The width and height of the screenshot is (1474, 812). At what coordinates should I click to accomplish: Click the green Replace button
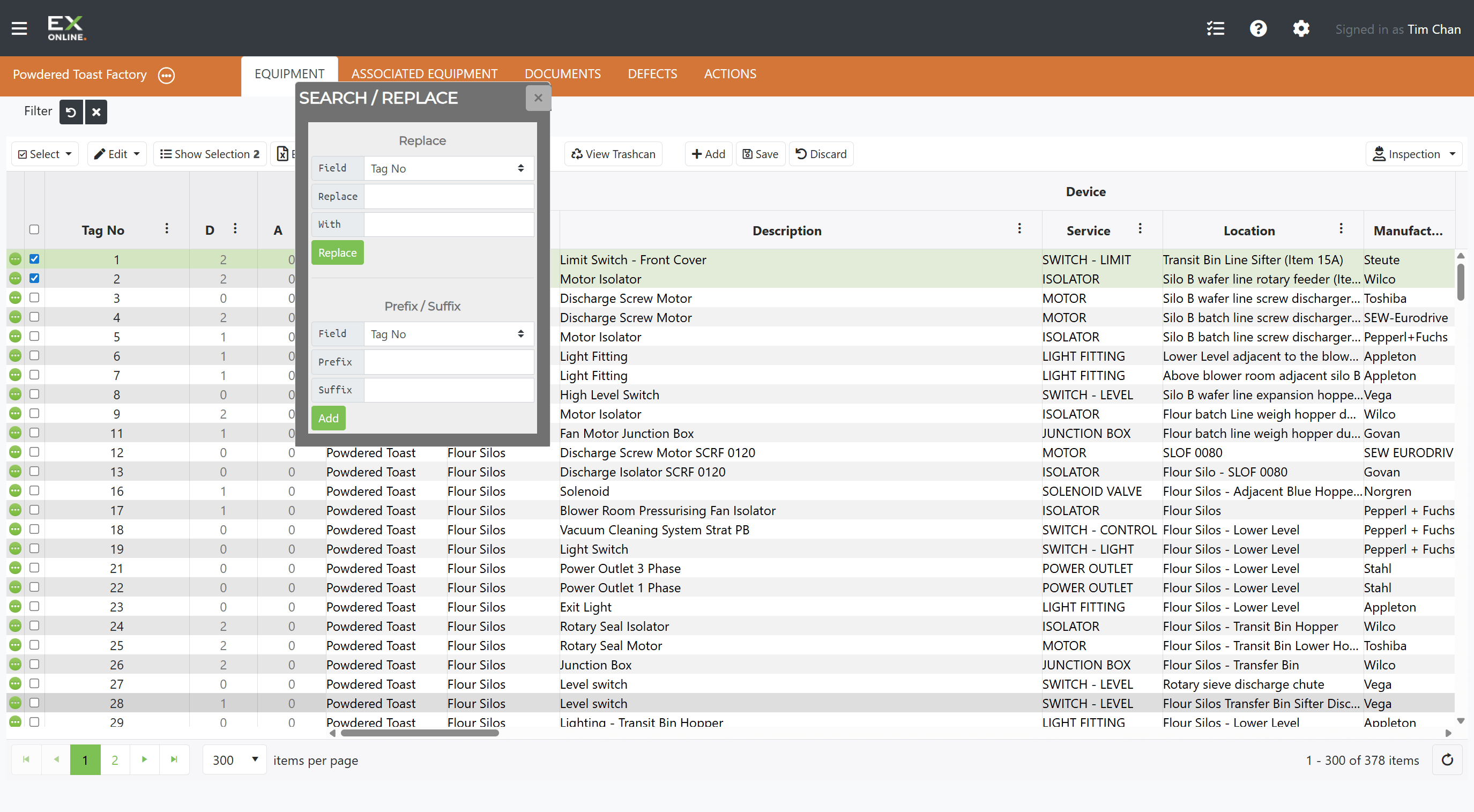click(338, 253)
